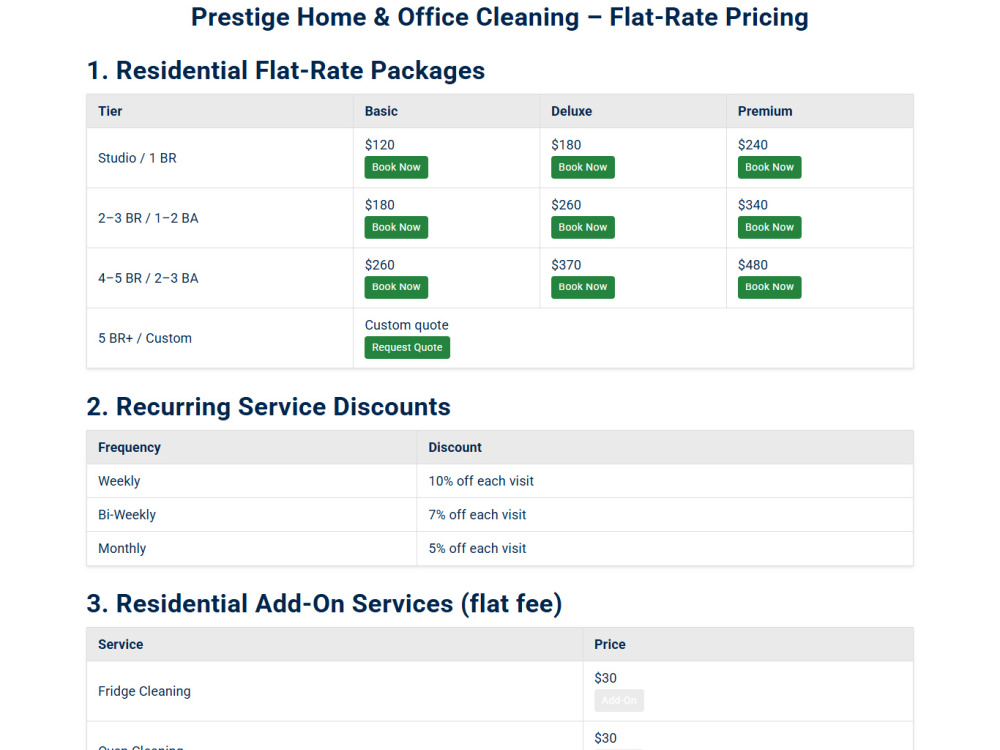This screenshot has width=1000, height=750.
Task: Book the 4–5 BR Basic $260 package
Action: [396, 287]
